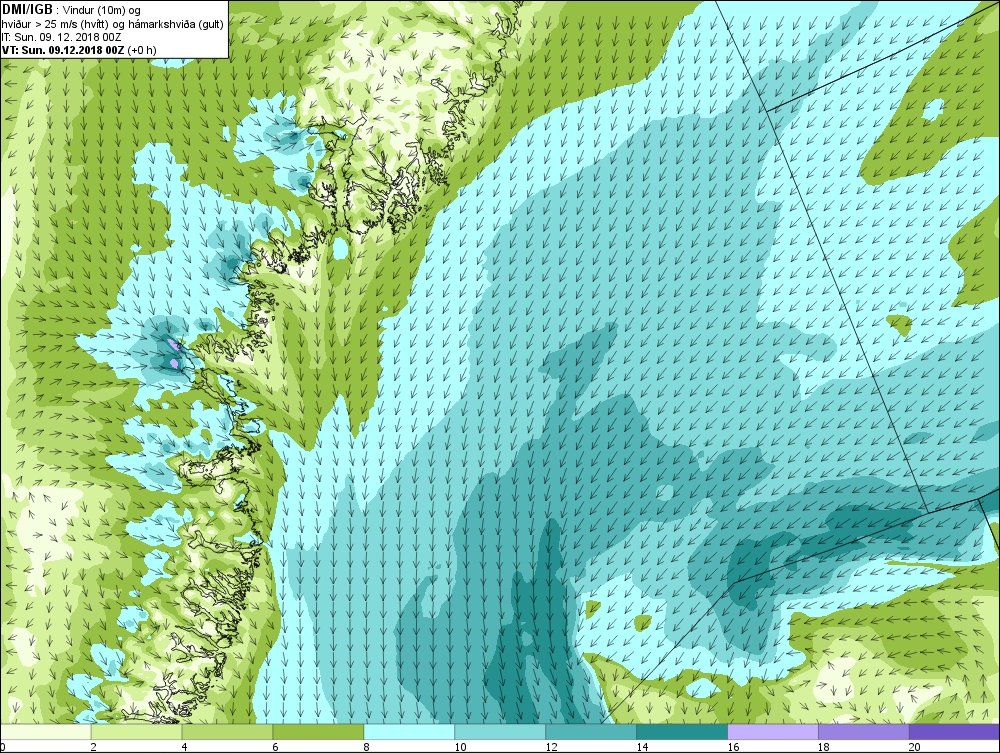Viewport: 1000px width, 753px height.
Task: Click the 16–18 m/s light purple legend swatch
Action: tap(772, 731)
